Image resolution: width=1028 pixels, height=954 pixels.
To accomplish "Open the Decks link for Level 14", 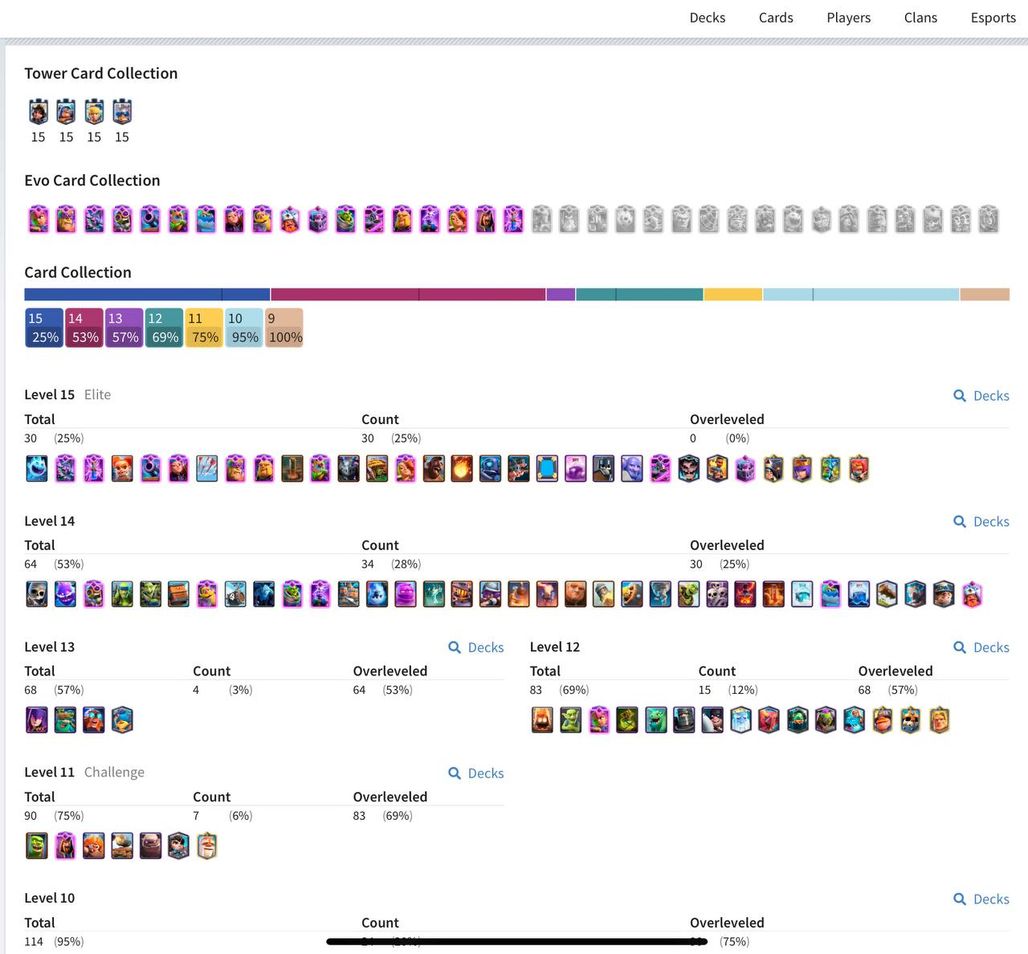I will [981, 521].
